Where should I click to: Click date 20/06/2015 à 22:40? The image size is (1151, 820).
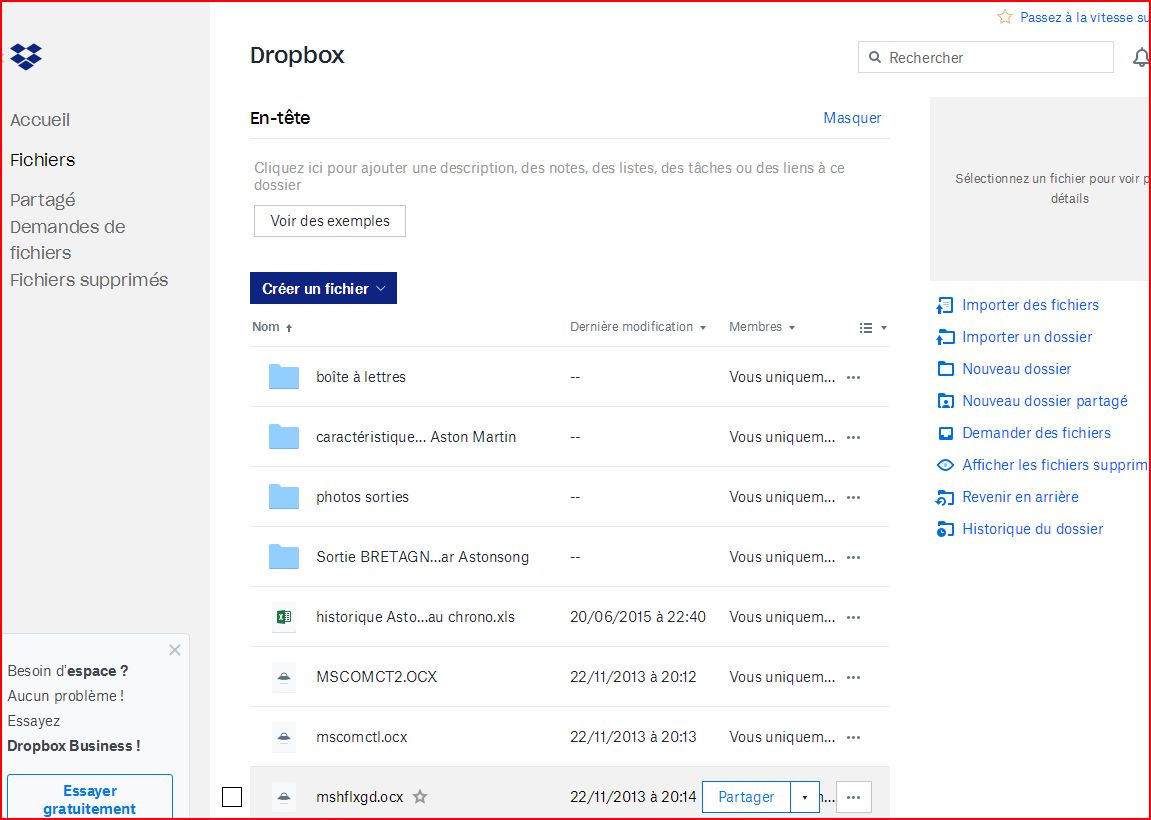coord(638,617)
